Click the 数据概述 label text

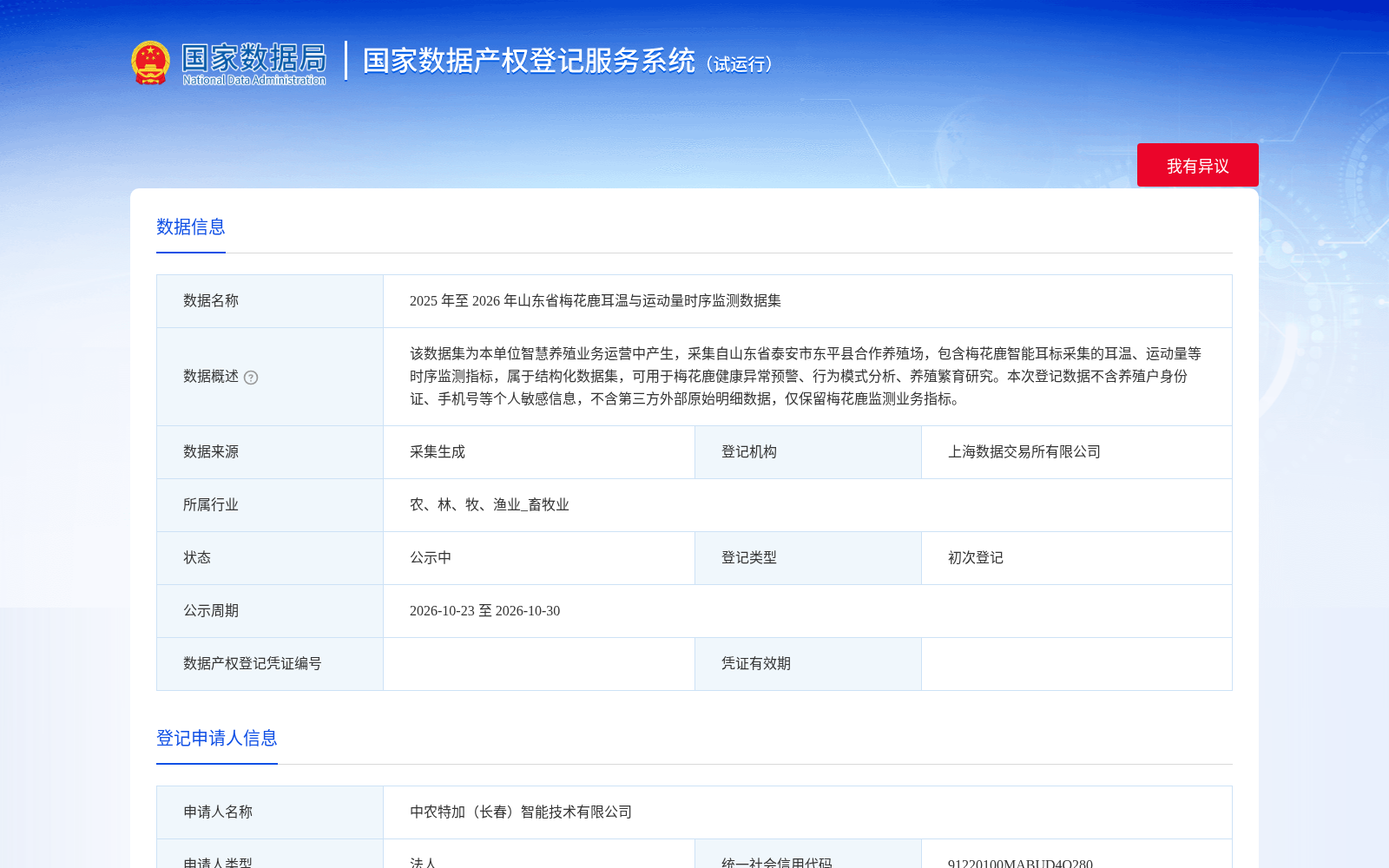tap(211, 376)
